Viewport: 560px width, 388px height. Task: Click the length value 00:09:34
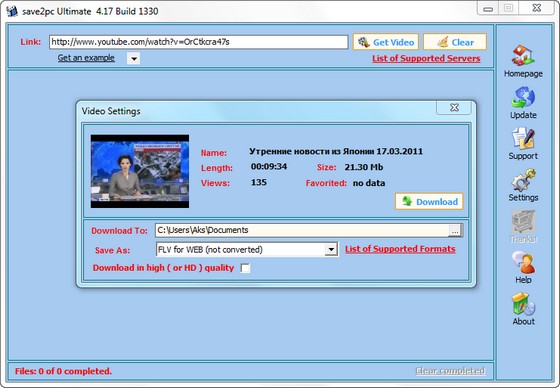point(269,167)
